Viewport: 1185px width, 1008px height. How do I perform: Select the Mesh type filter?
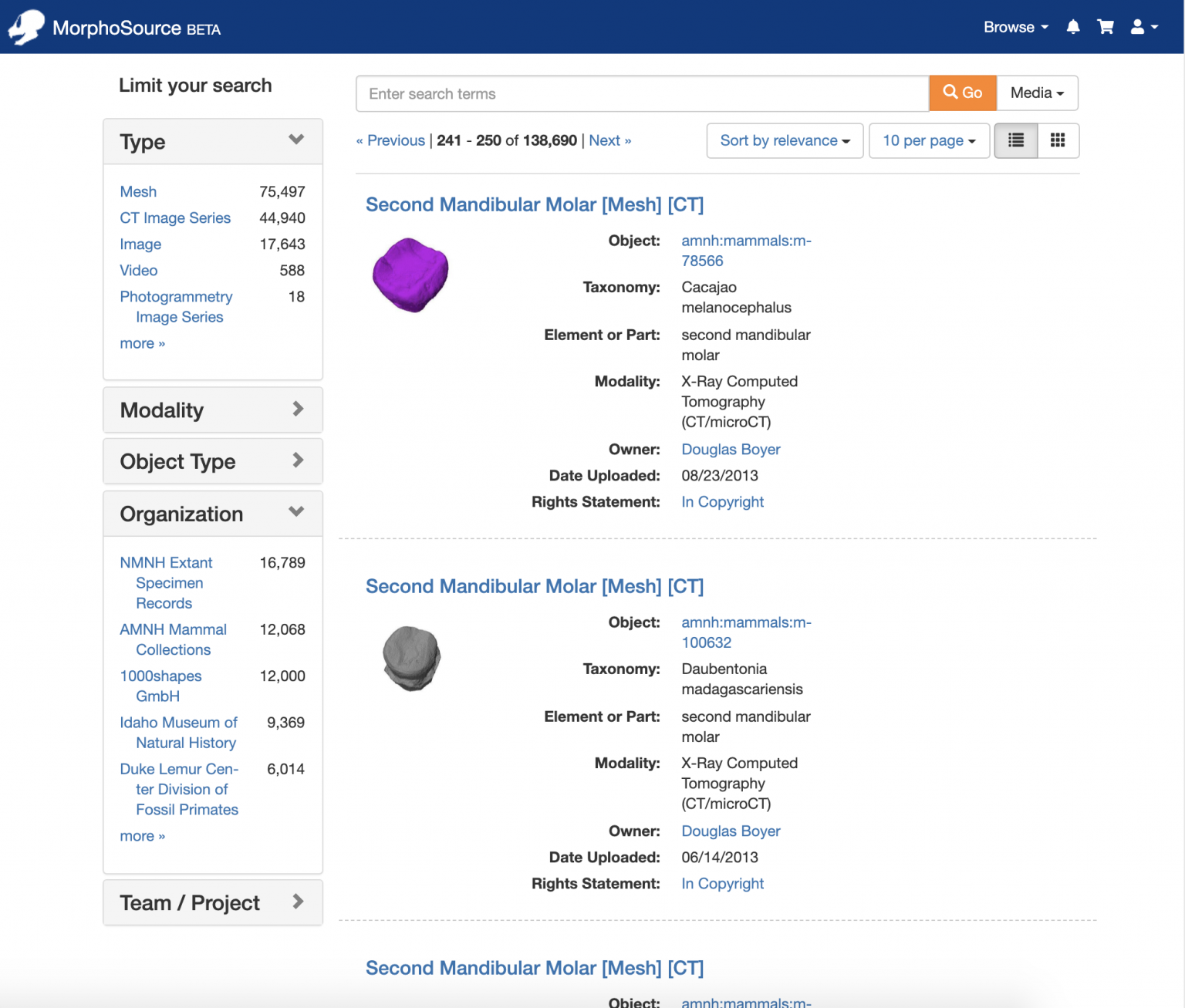pos(138,191)
